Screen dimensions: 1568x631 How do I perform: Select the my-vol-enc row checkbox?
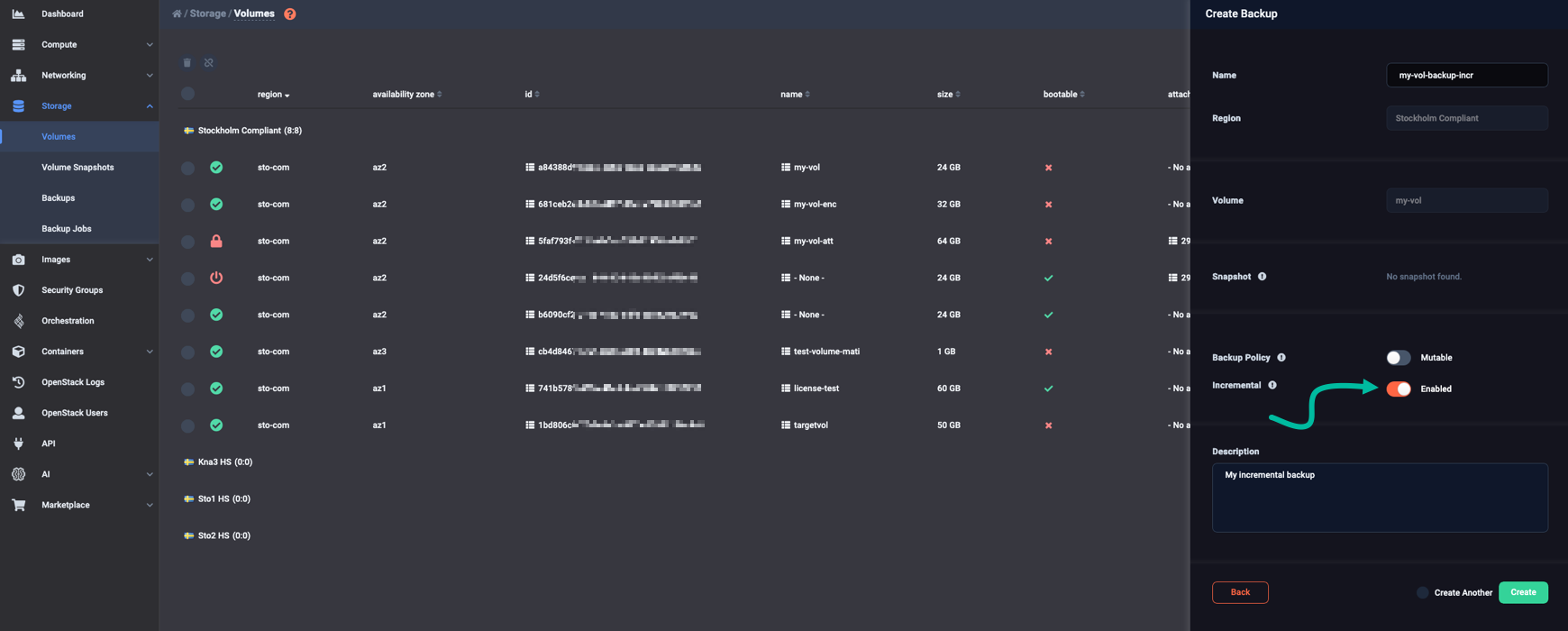coord(187,205)
